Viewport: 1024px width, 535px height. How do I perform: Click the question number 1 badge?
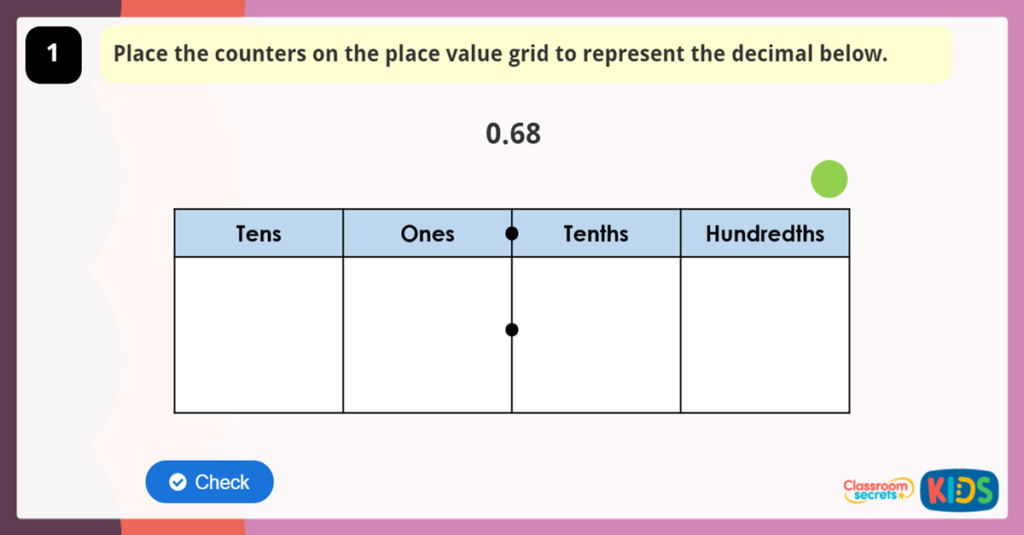click(x=53, y=55)
